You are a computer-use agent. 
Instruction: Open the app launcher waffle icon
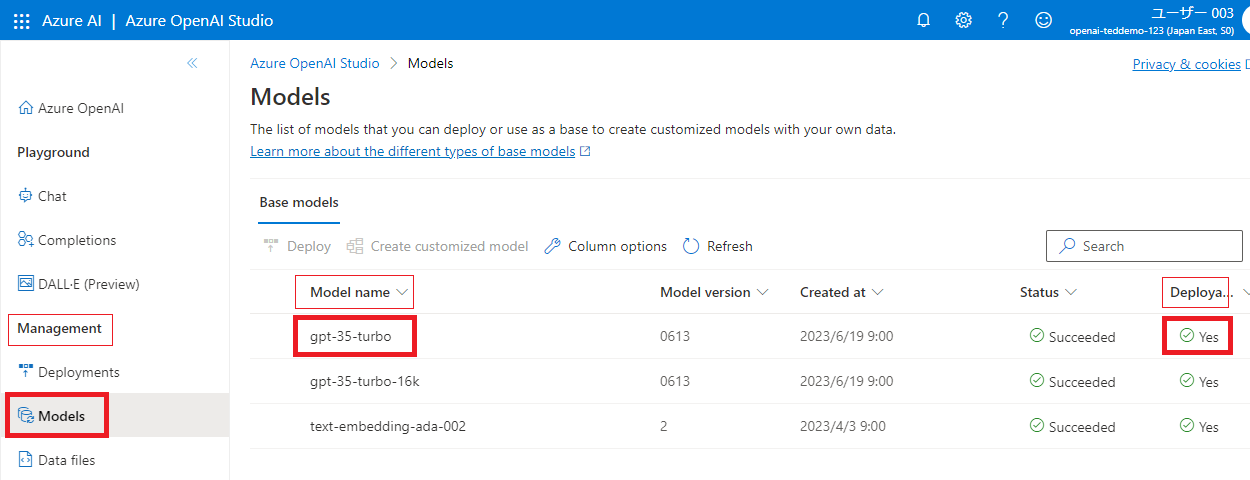(x=22, y=20)
